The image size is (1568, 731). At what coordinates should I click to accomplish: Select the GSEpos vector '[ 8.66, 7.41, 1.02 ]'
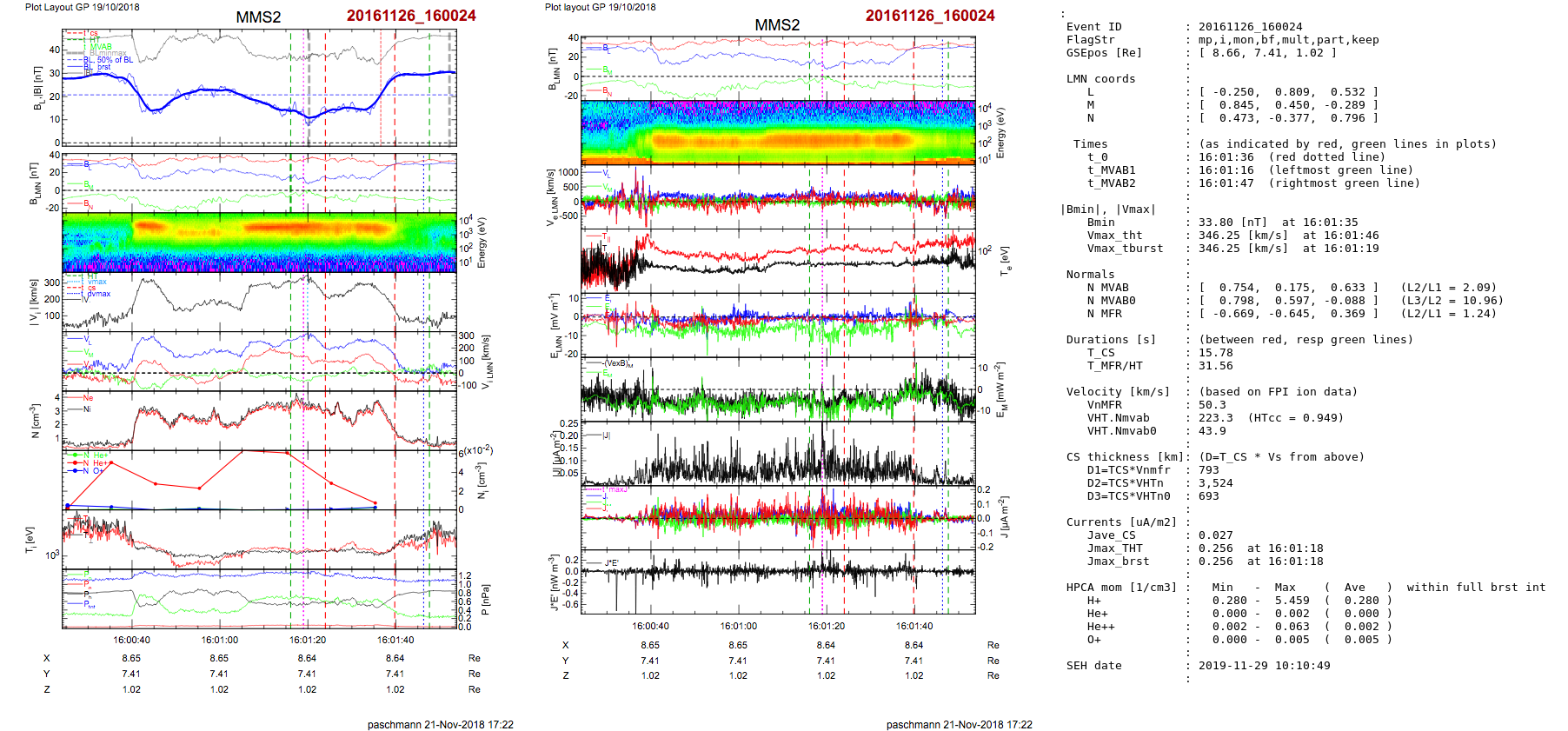click(x=1268, y=53)
